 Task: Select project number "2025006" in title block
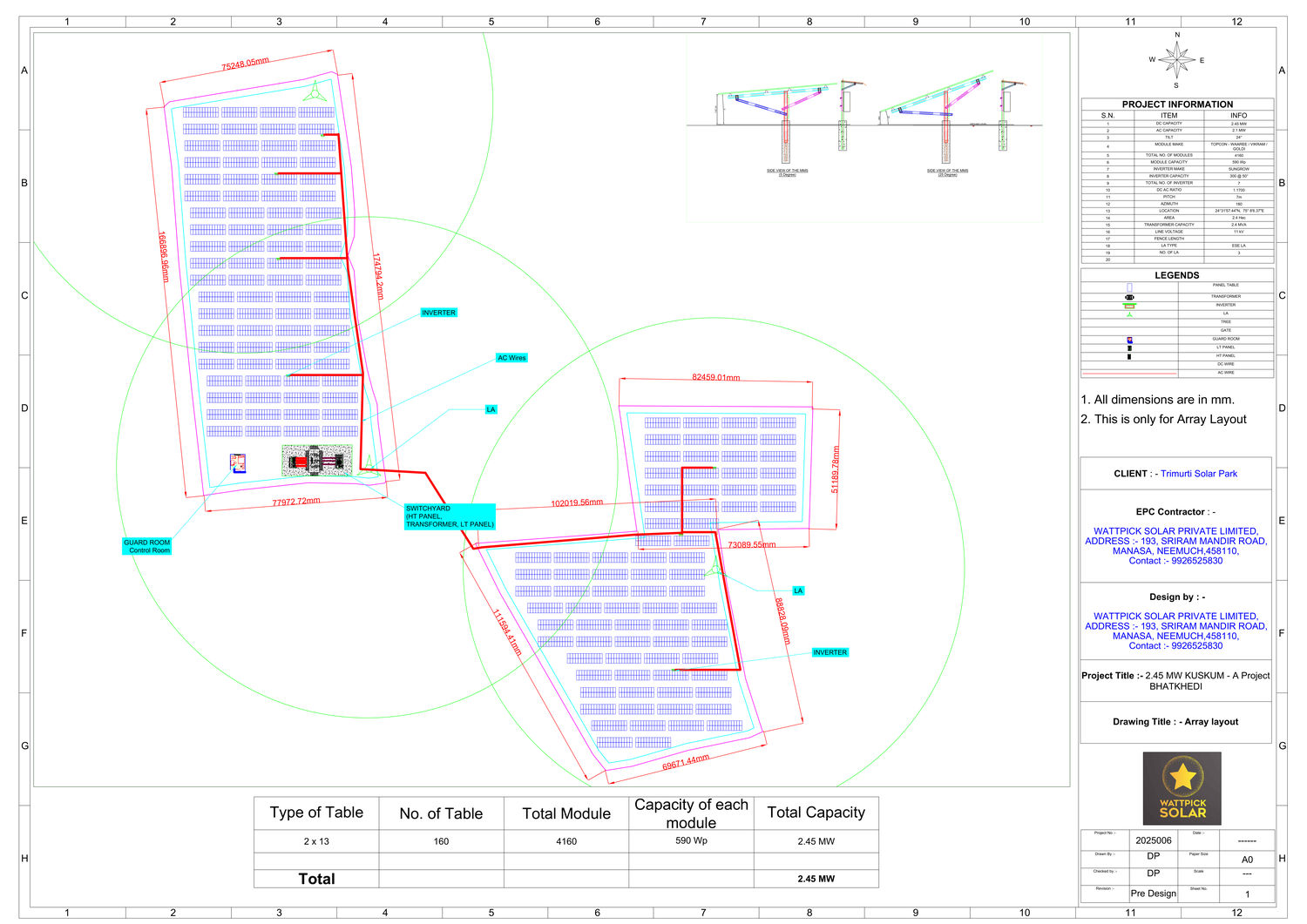(x=1154, y=840)
